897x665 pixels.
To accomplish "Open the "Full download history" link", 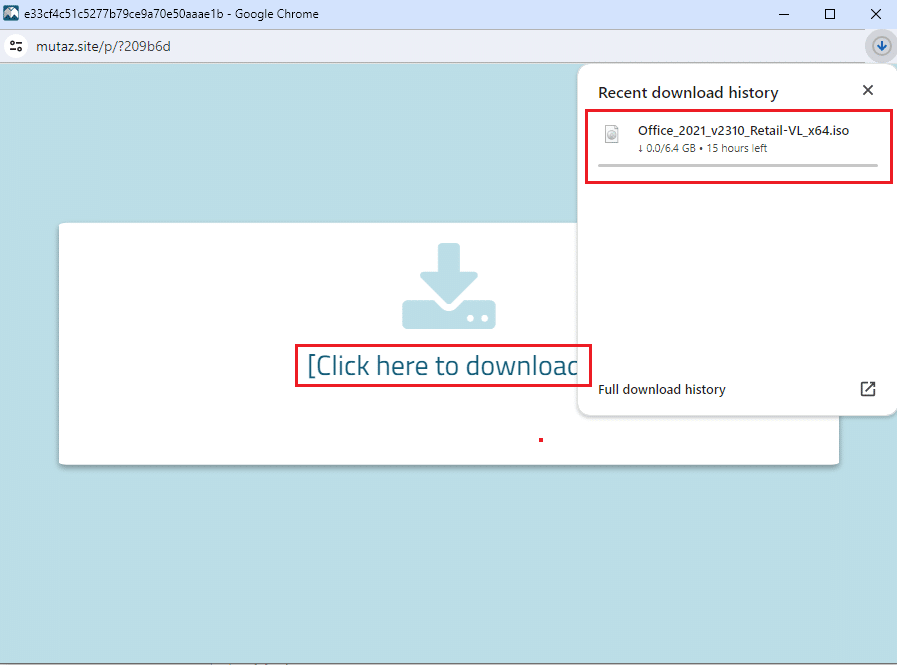I will tap(662, 390).
